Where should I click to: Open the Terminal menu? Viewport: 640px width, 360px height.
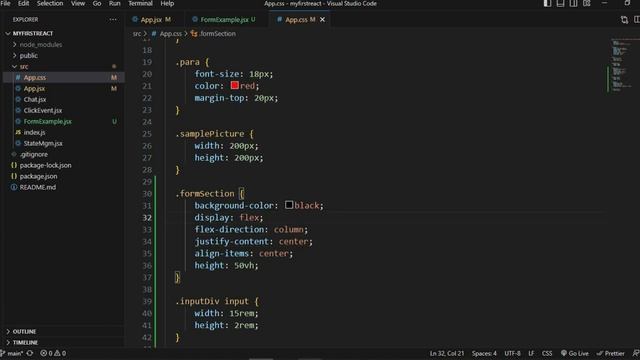pyautogui.click(x=140, y=3)
